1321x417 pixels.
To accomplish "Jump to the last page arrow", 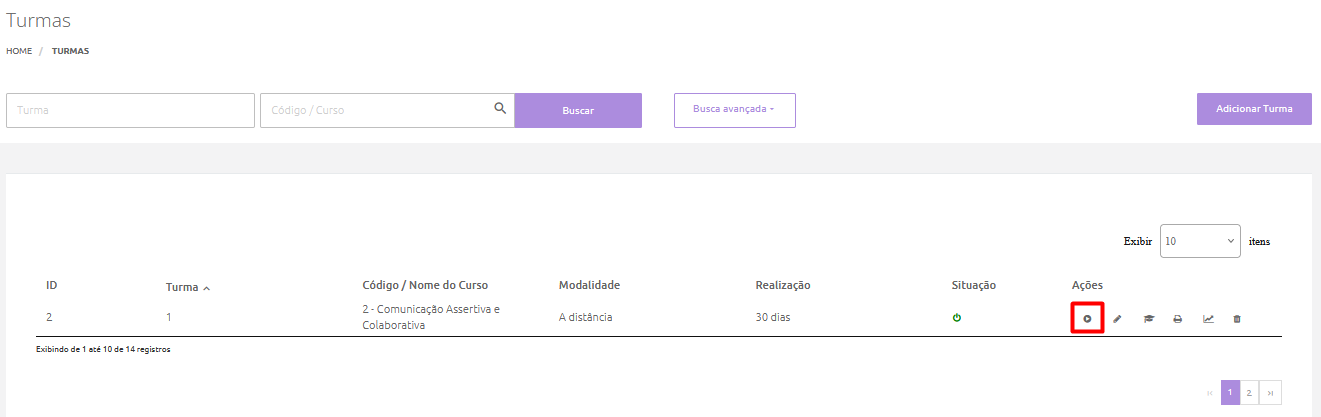I will click(1270, 393).
